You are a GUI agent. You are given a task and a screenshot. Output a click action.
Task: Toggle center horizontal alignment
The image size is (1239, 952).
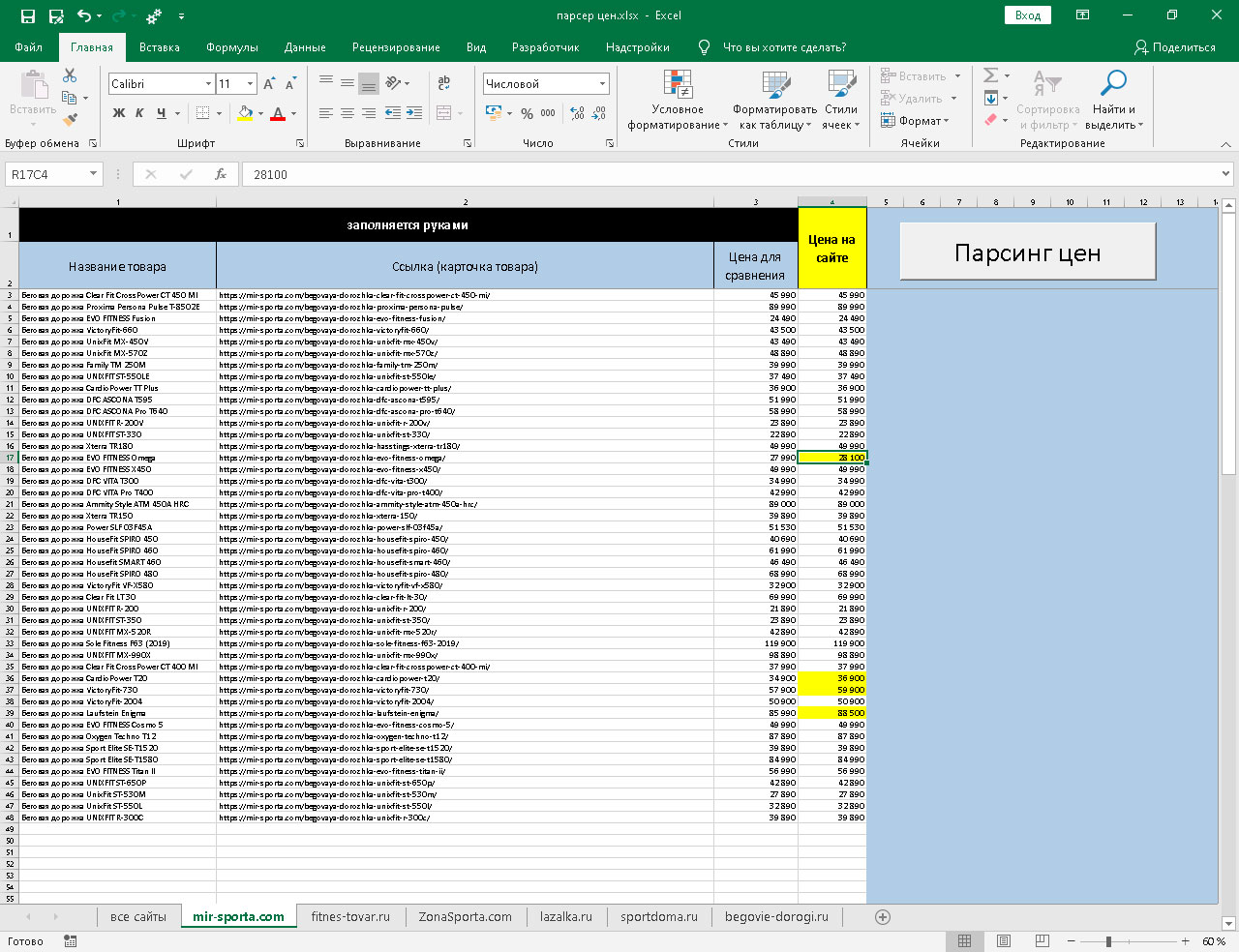(348, 113)
